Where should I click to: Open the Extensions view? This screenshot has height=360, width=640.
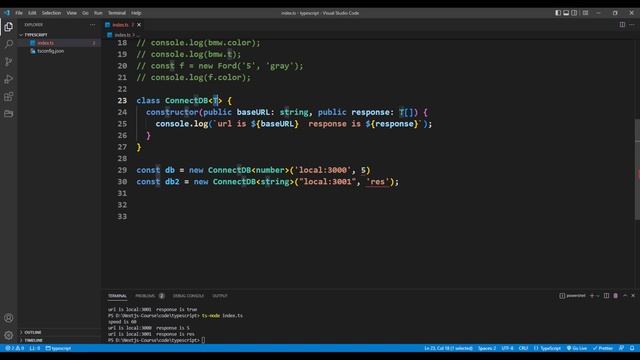point(9,96)
